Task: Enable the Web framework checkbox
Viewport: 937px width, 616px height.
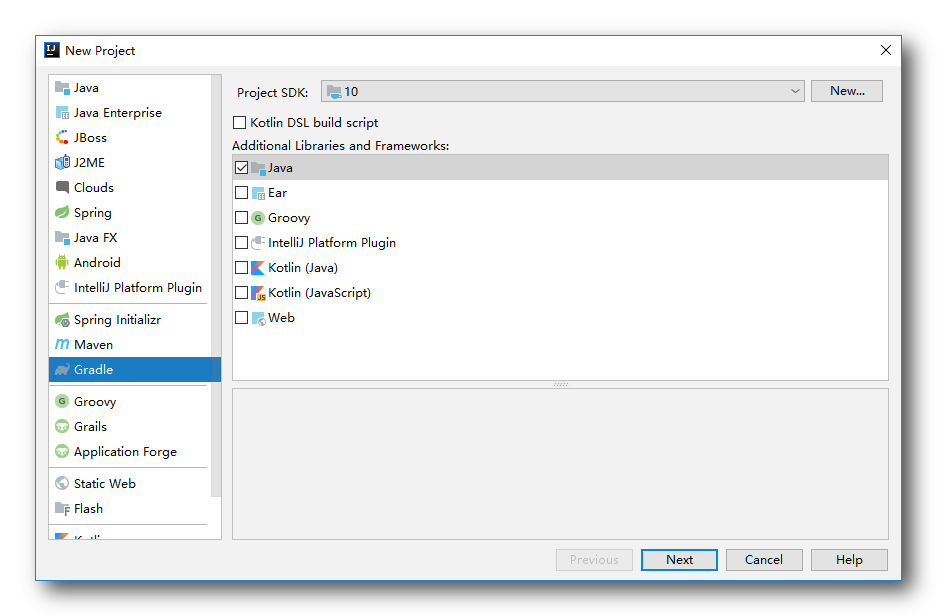Action: click(x=241, y=318)
